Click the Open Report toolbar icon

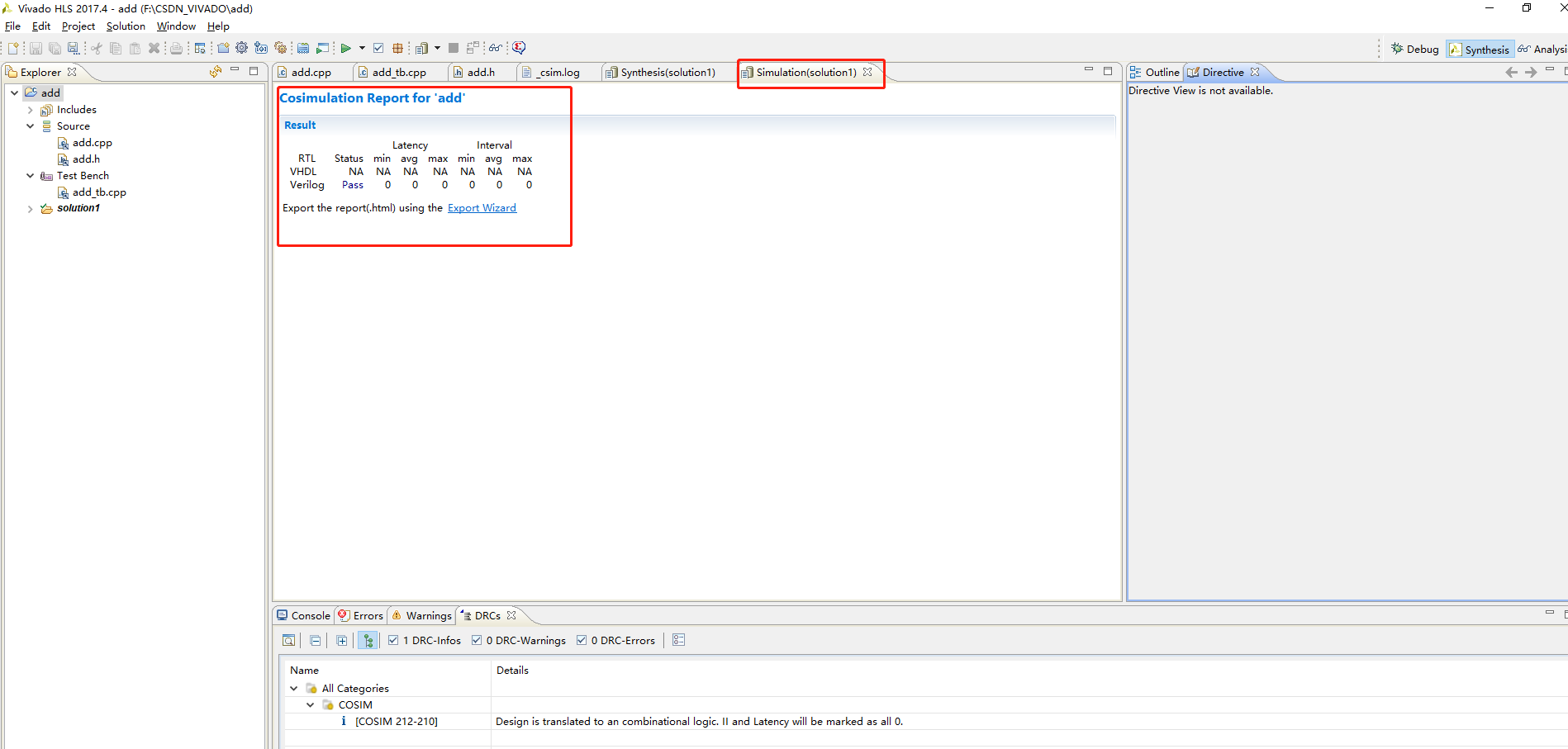coord(421,48)
